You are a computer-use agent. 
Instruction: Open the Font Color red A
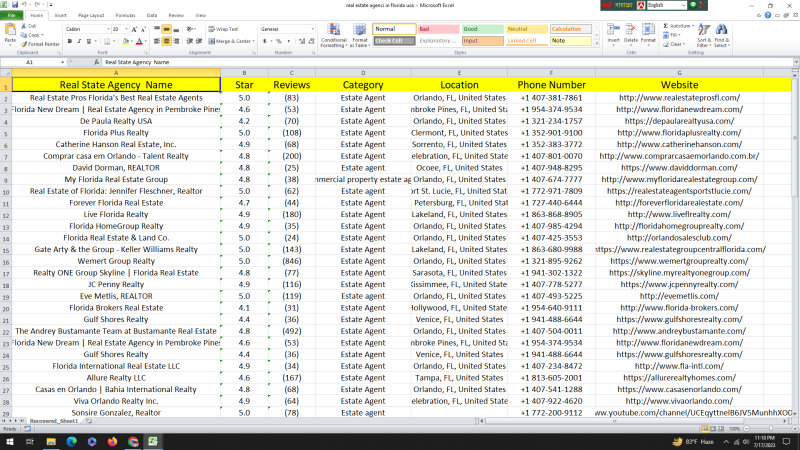point(139,41)
